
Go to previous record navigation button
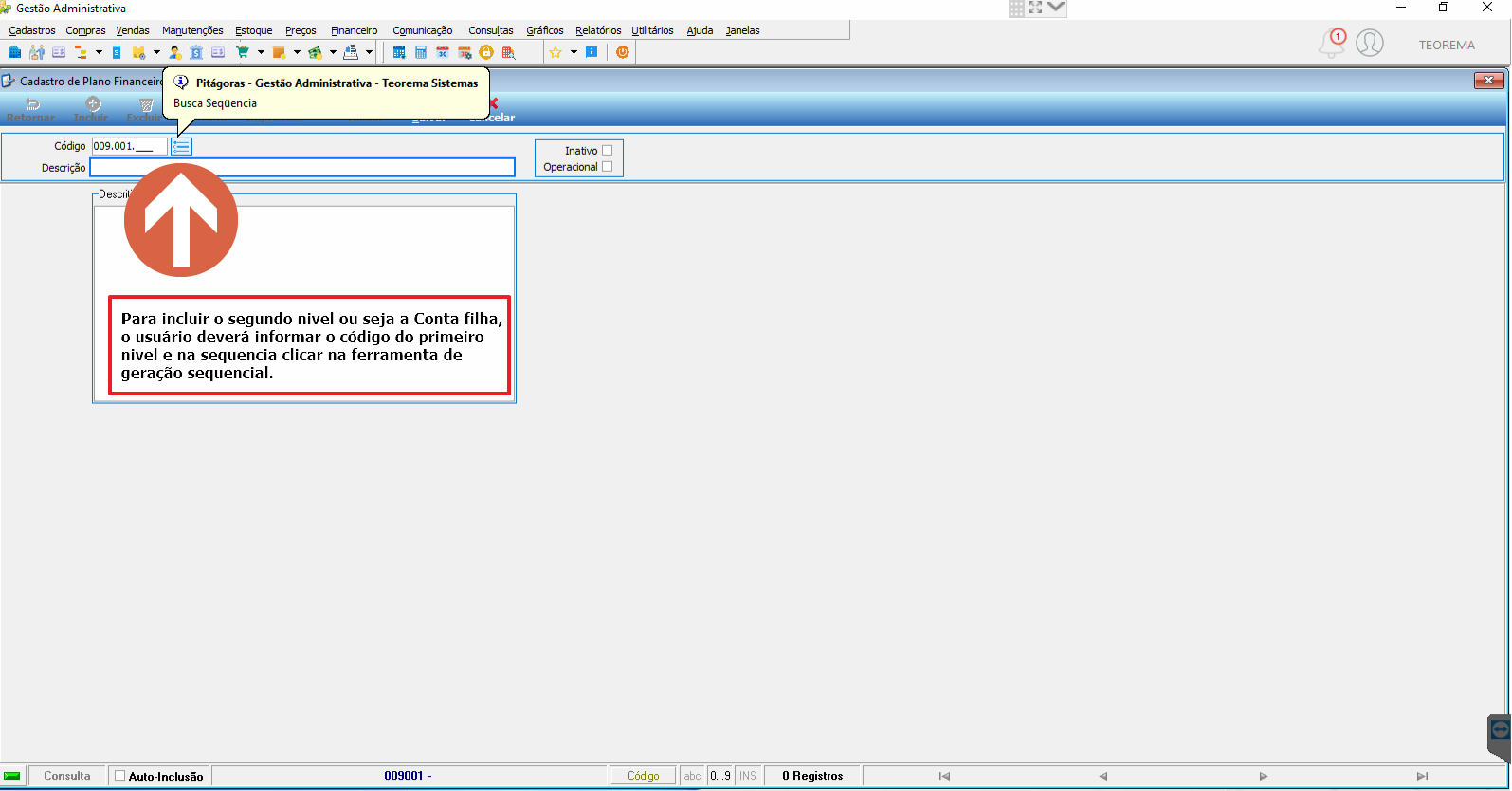[1102, 776]
